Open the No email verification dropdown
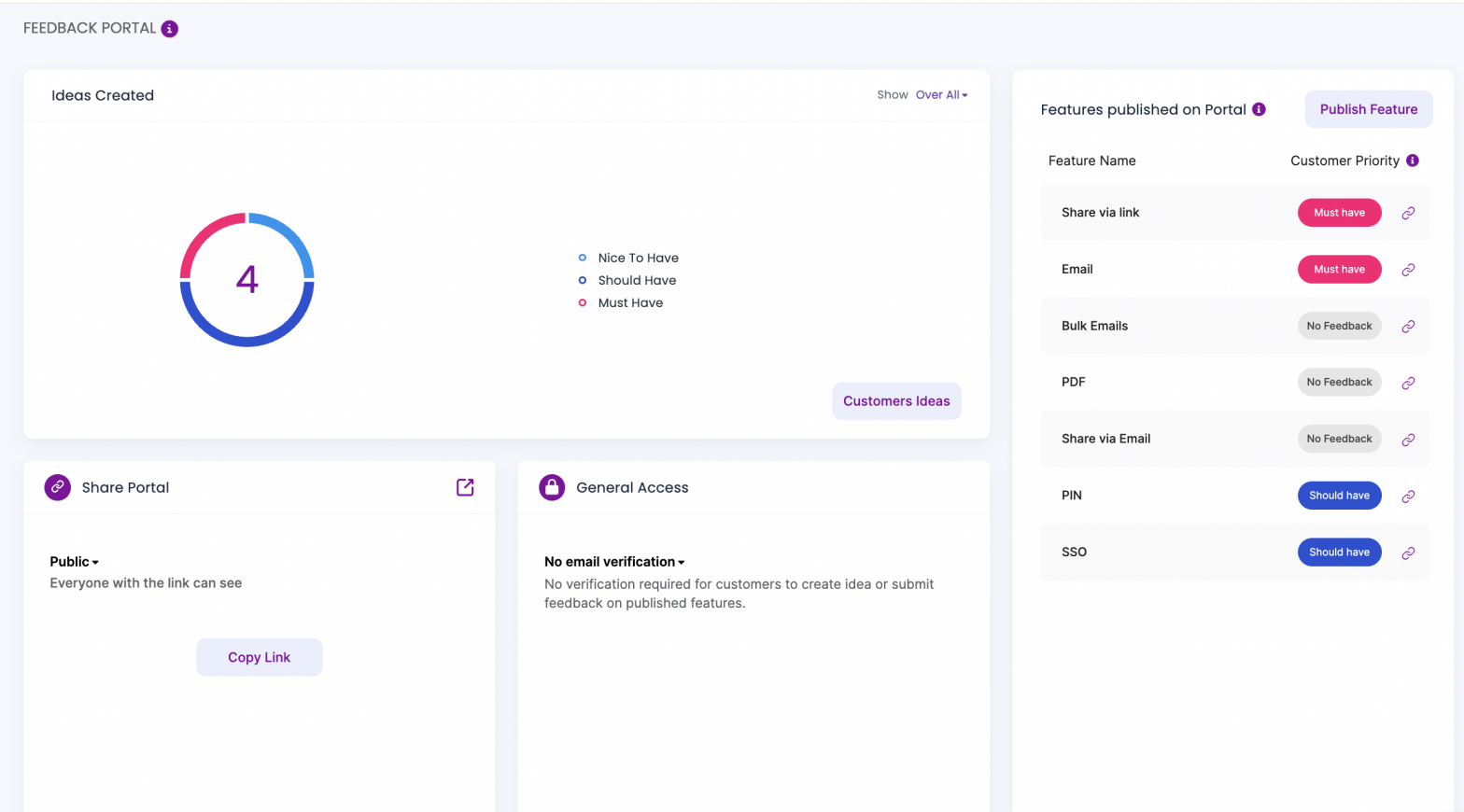Viewport: 1464px width, 812px height. point(614,562)
